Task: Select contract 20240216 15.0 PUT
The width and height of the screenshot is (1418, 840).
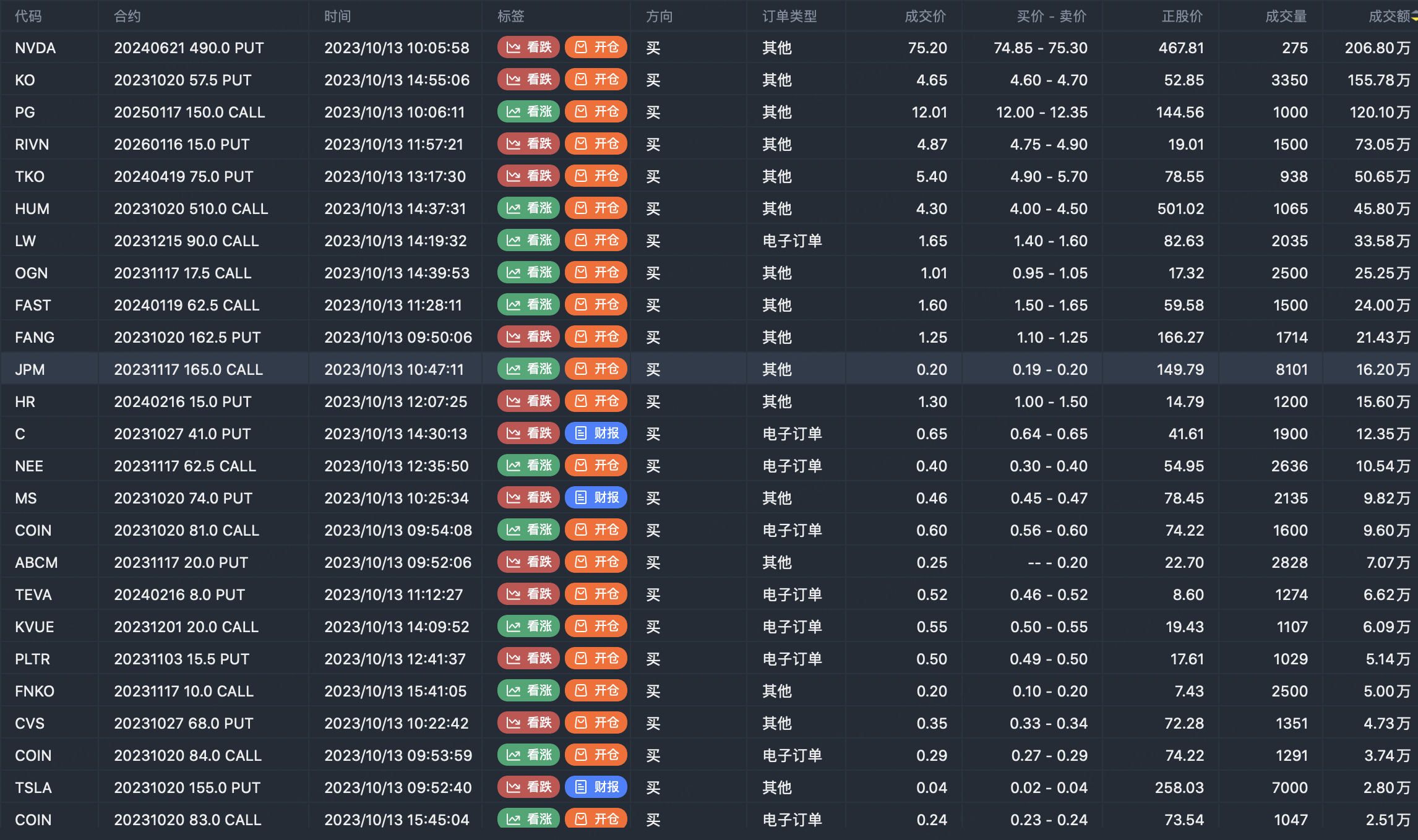Action: (x=183, y=401)
